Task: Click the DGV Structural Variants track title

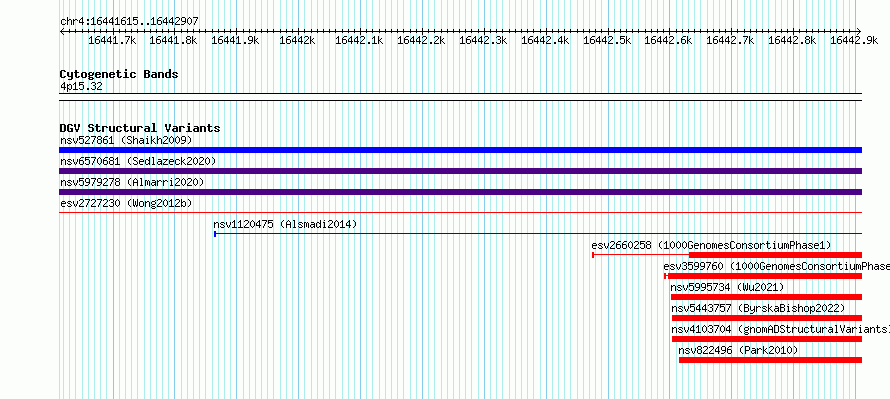Action: 140,128
